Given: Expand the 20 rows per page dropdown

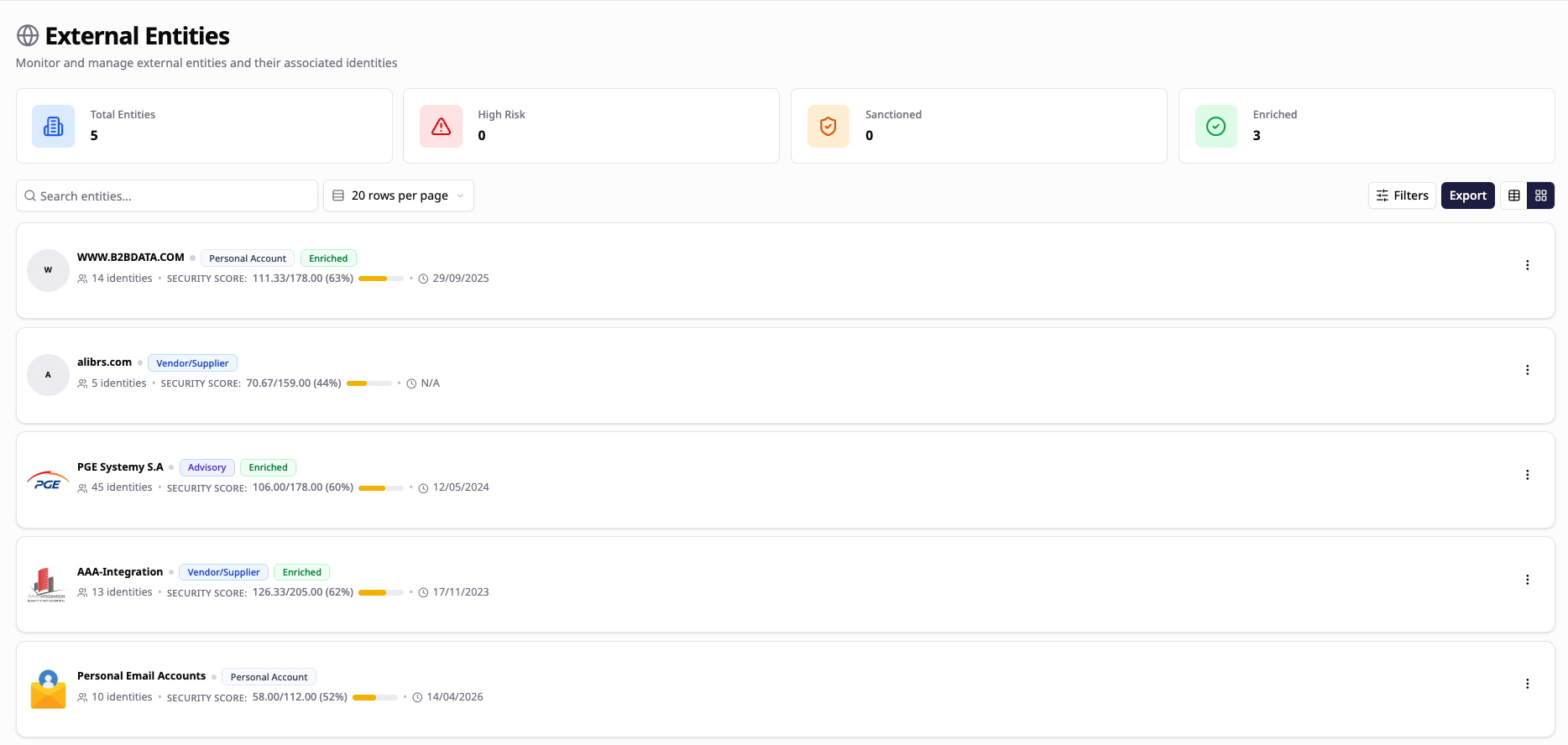Looking at the screenshot, I should (x=399, y=195).
